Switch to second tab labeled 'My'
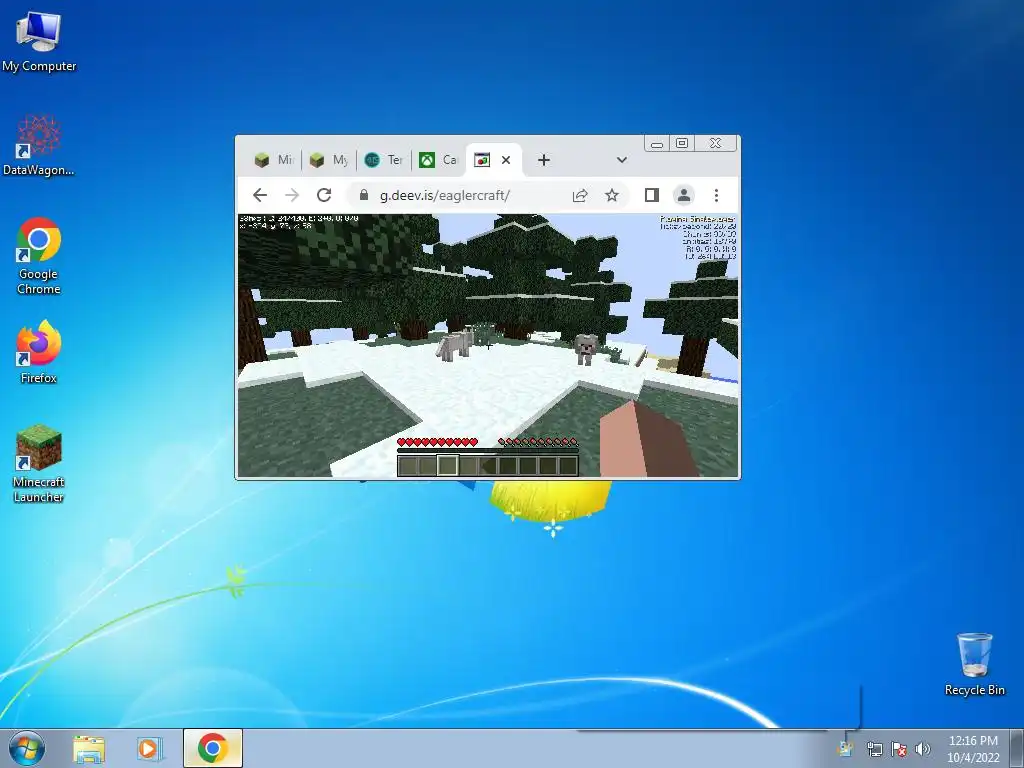1024x768 pixels. 329,160
